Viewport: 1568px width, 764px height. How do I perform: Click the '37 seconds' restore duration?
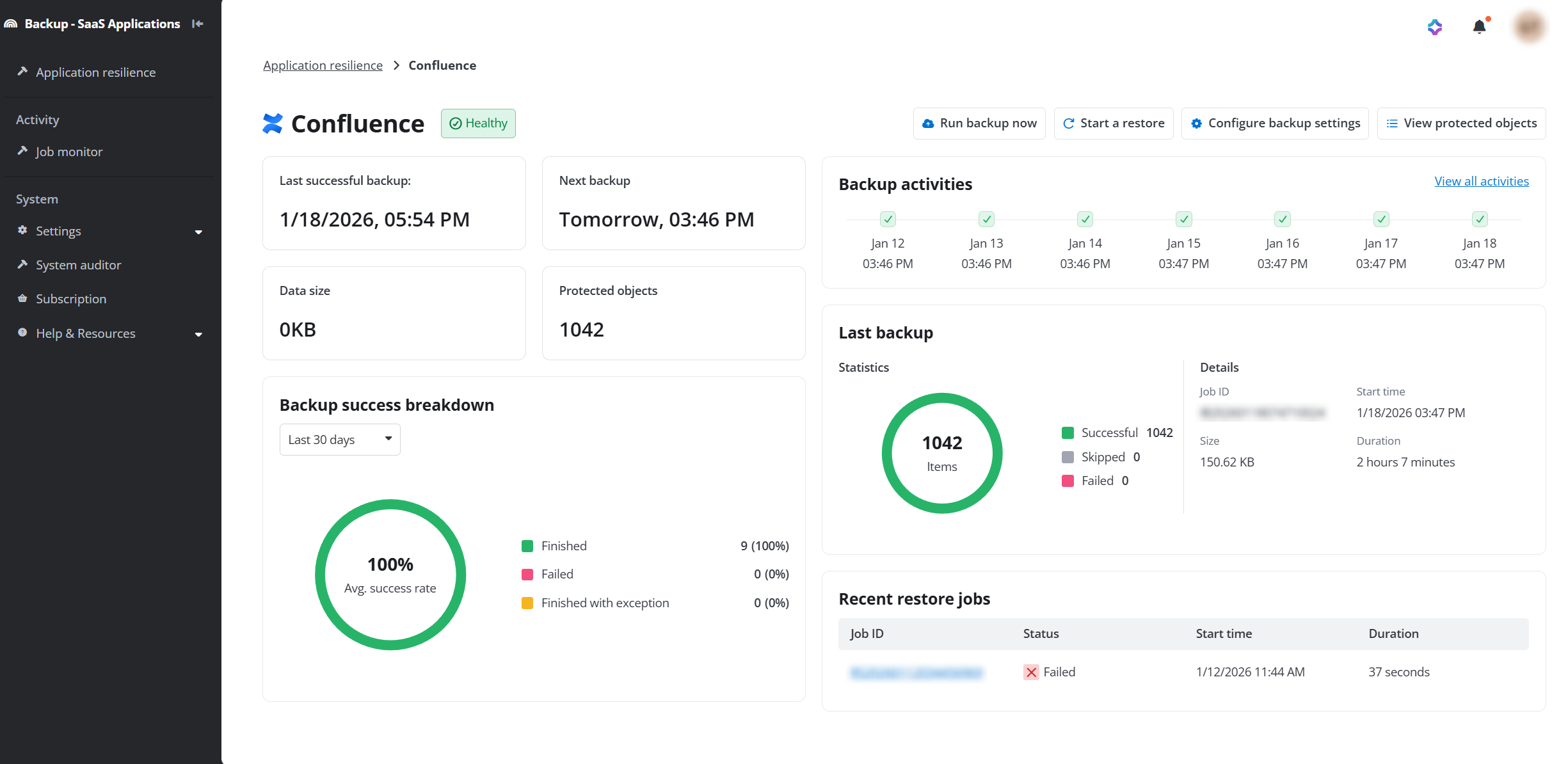[x=1399, y=672]
